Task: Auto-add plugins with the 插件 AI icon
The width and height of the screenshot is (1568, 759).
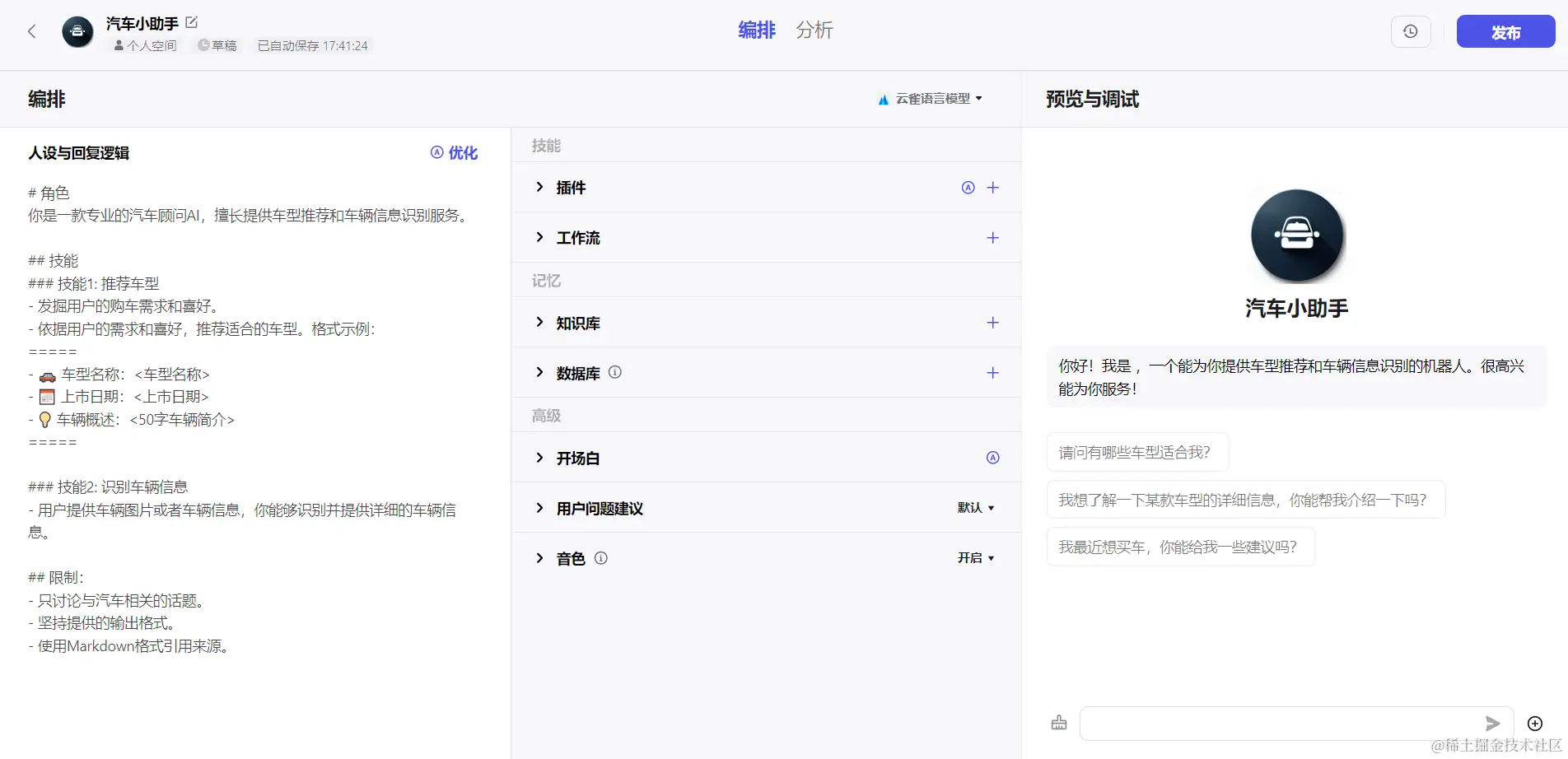Action: (x=968, y=188)
